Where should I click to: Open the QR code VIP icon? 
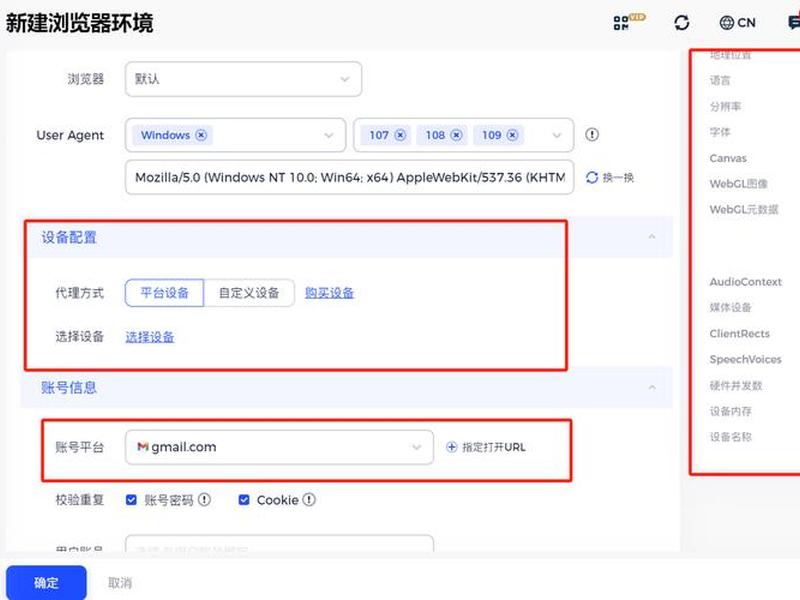(629, 22)
